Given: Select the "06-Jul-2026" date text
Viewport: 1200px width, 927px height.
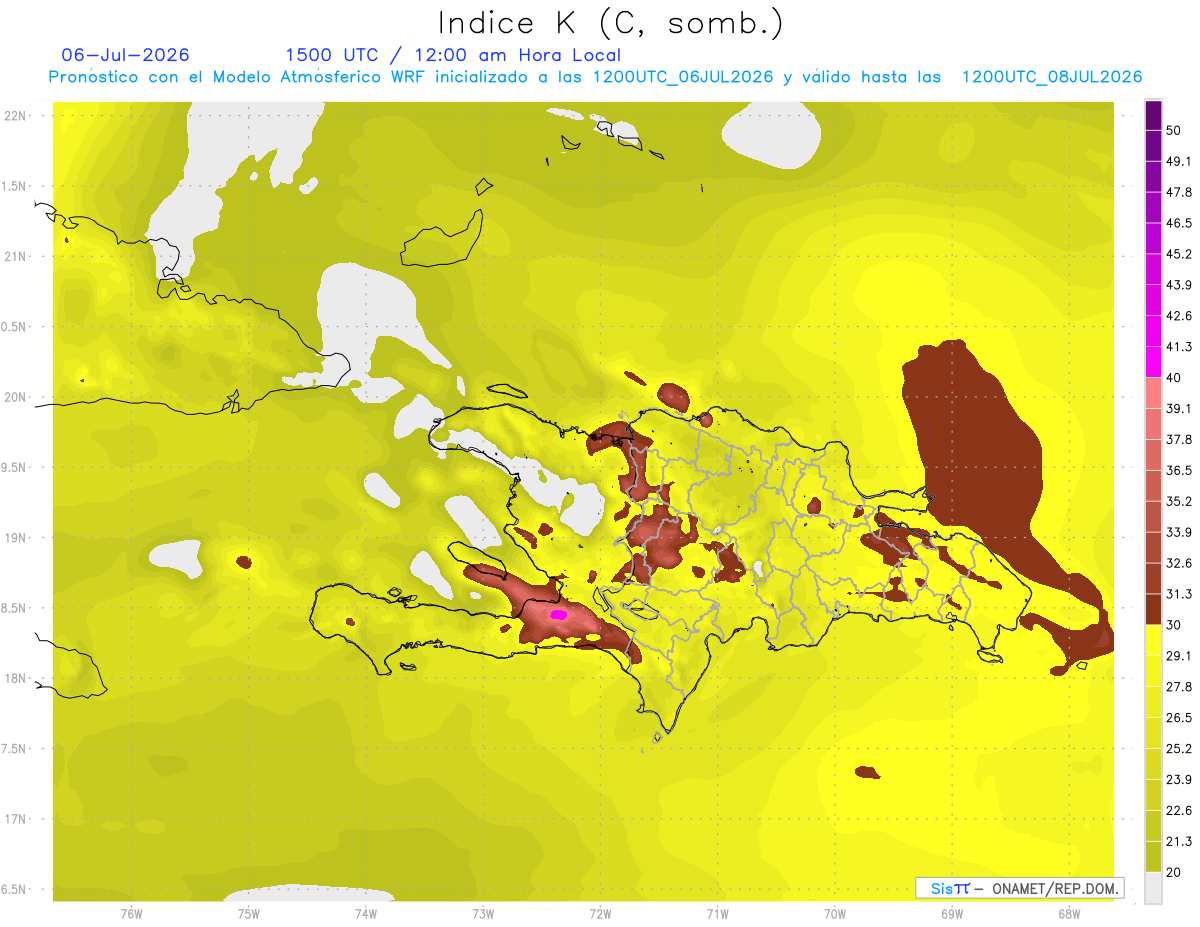Looking at the screenshot, I should [125, 55].
